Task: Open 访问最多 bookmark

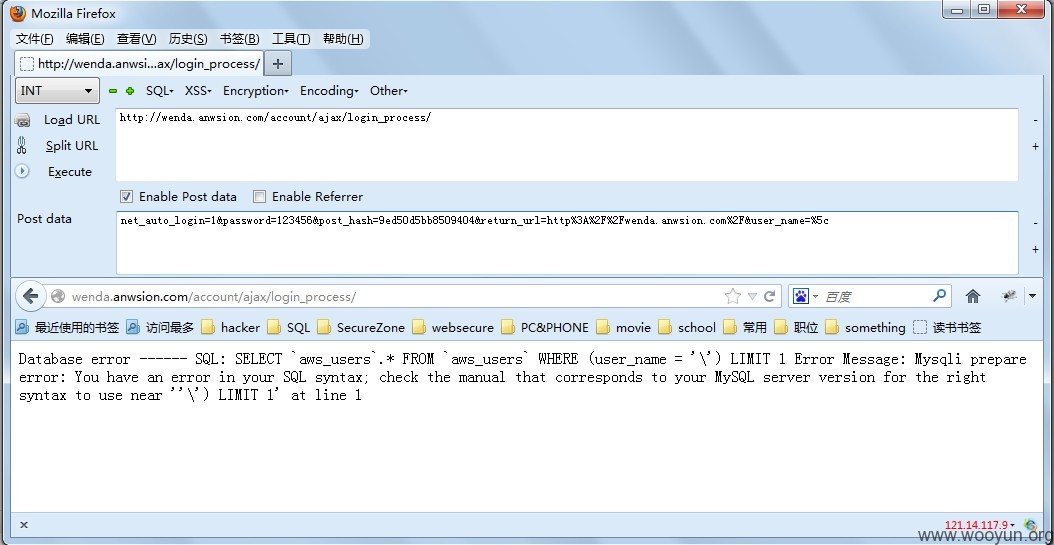Action: (160, 327)
